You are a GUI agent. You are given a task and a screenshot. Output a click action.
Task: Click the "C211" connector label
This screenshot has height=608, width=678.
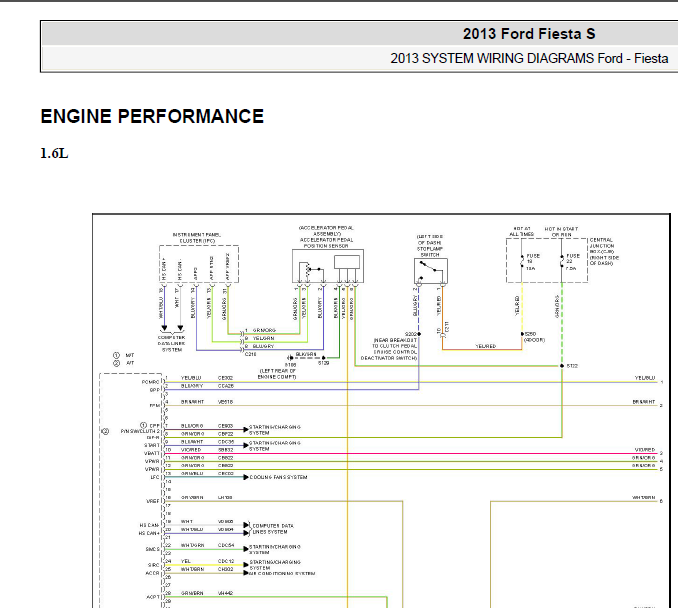click(x=447, y=327)
